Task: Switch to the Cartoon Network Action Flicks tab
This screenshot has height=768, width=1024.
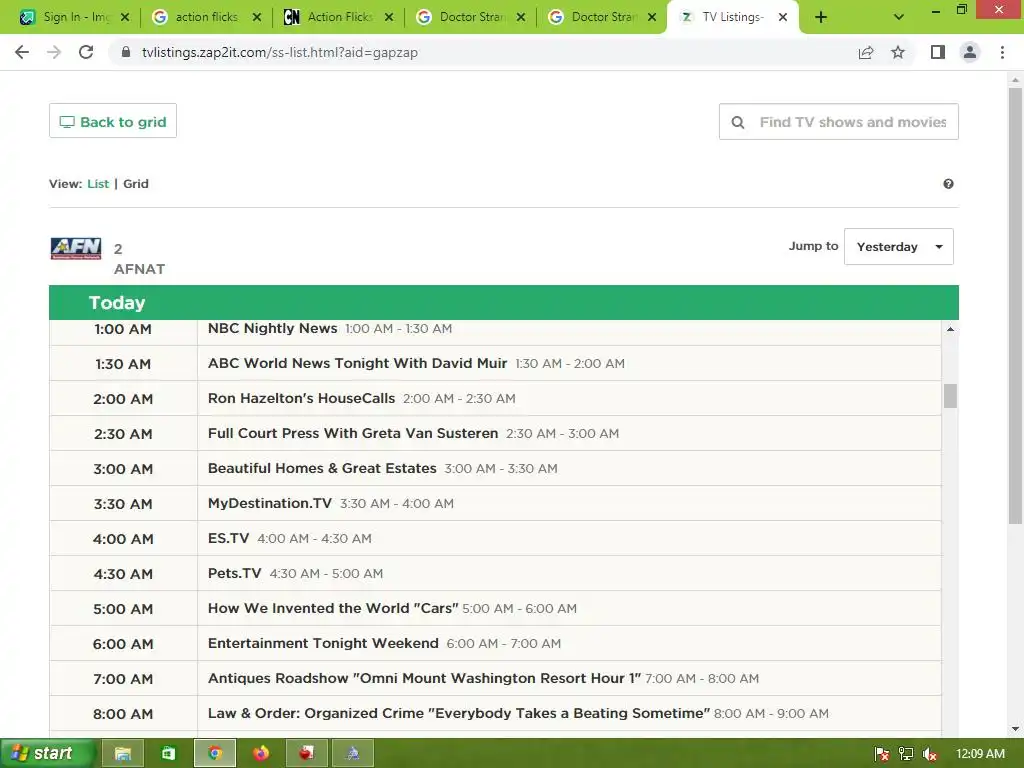Action: [338, 17]
